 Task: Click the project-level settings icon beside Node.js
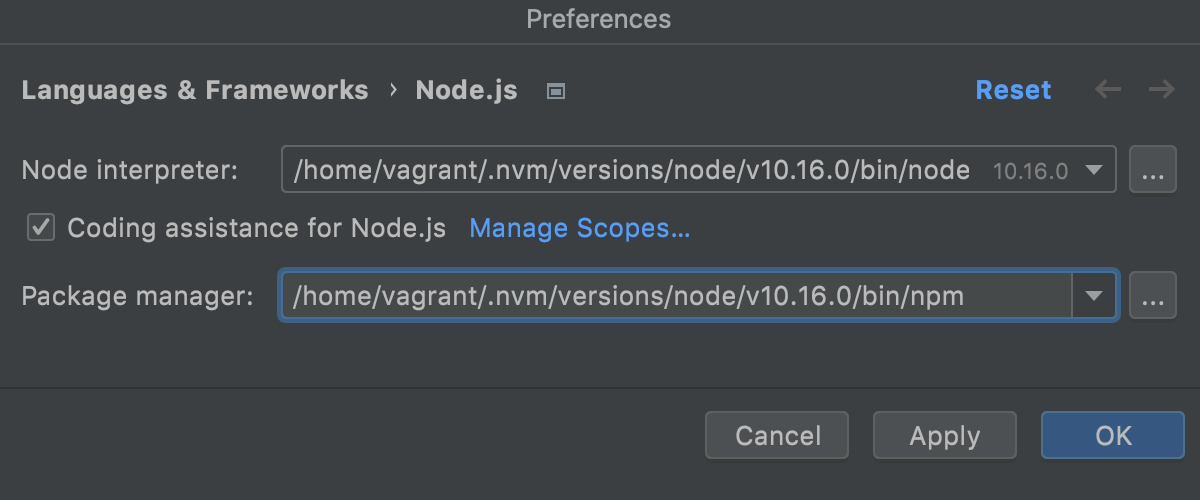[x=557, y=91]
